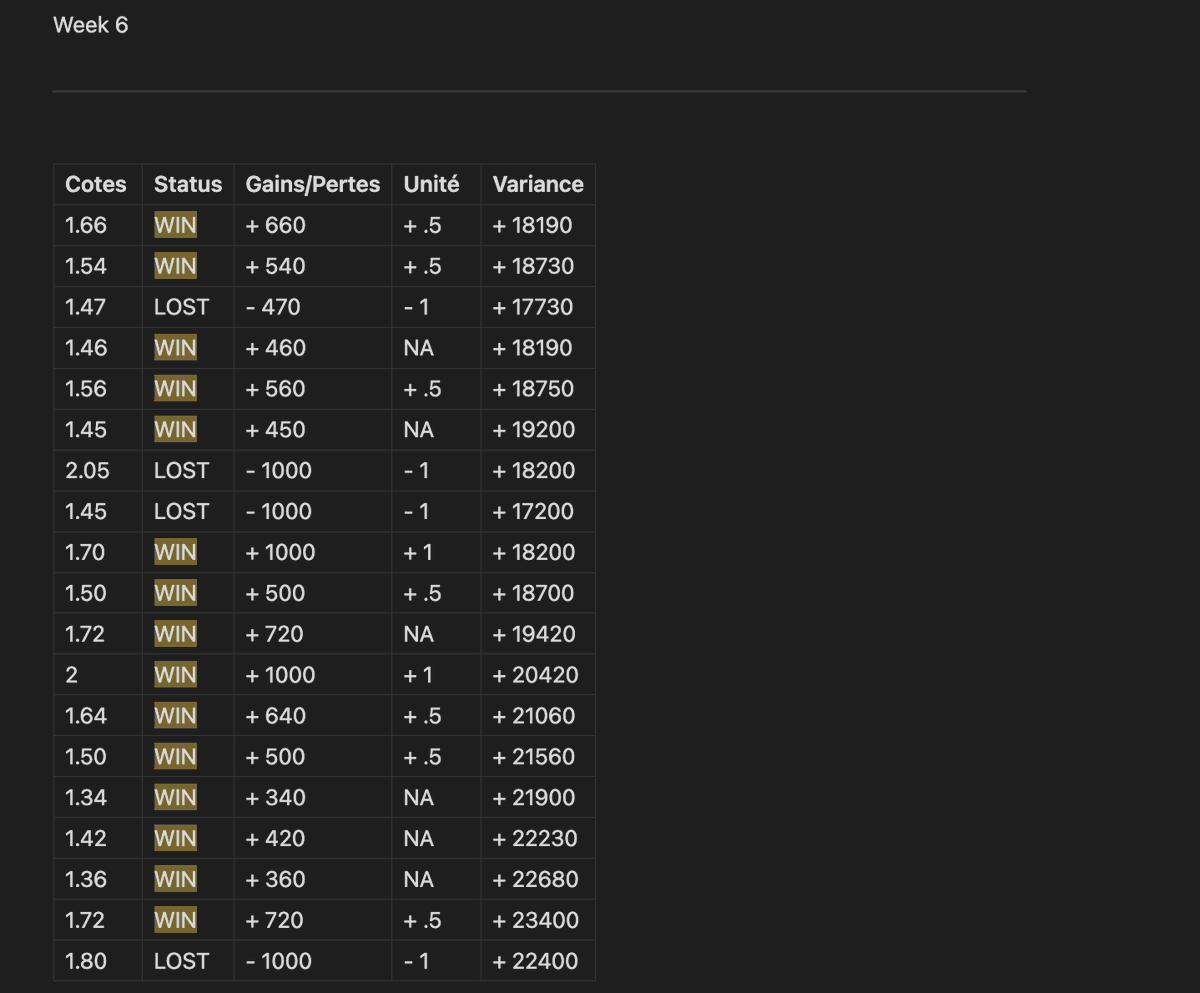Click the variance value "+ 22230"
The image size is (1200, 993).
[535, 839]
